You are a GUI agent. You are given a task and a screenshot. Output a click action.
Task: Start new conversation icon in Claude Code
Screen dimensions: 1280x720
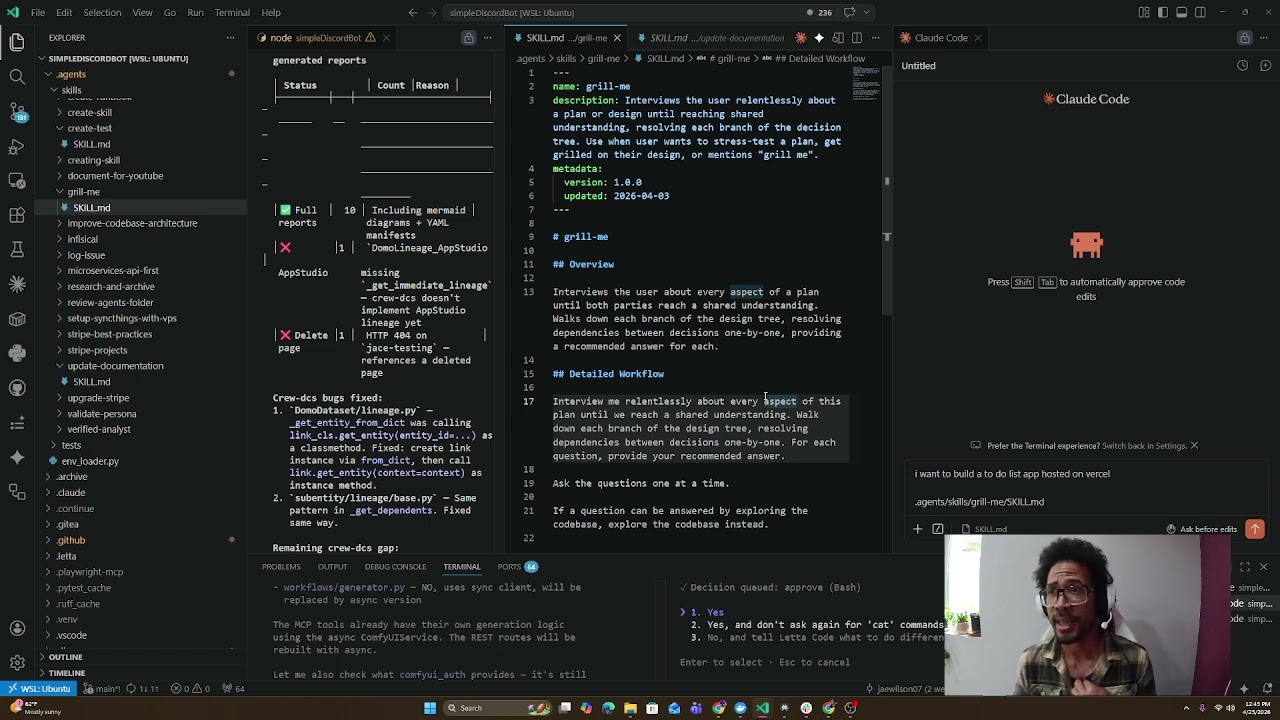1263,66
